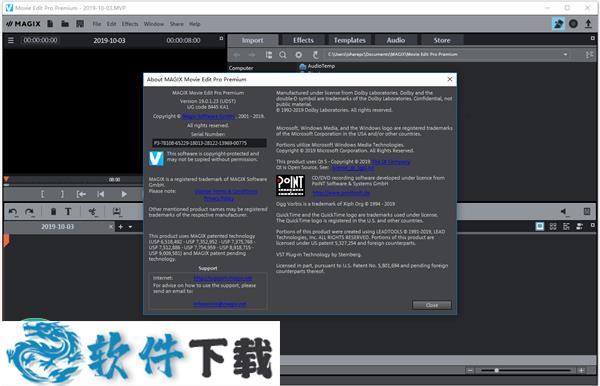
Task: Click the third view mode icon above timeline
Action: (566, 226)
